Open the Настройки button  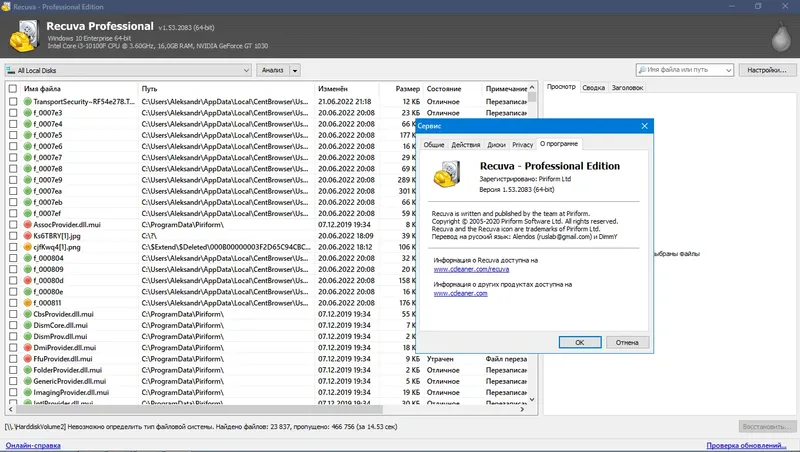(x=767, y=70)
